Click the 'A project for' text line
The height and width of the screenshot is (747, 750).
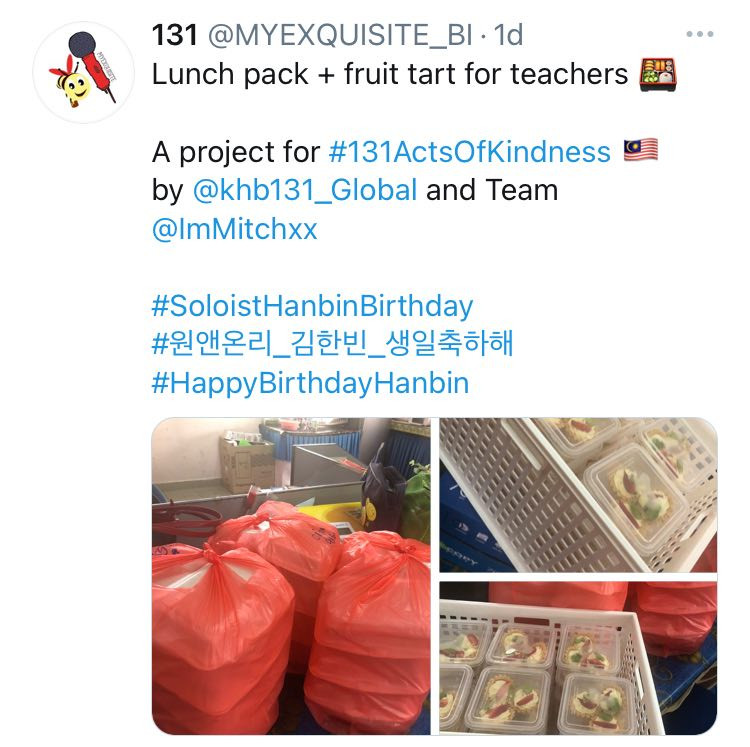236,152
